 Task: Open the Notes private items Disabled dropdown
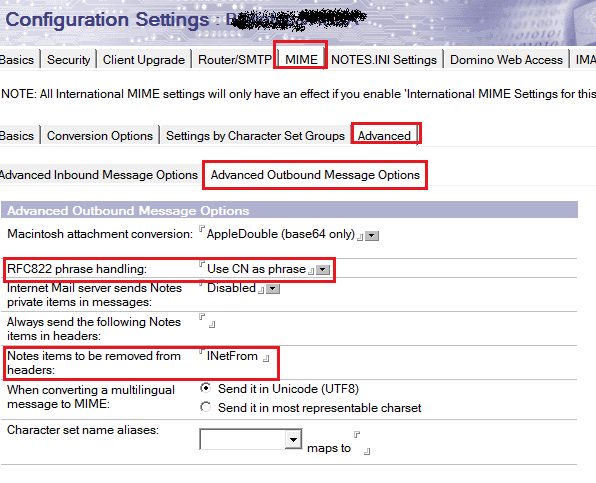[x=273, y=289]
